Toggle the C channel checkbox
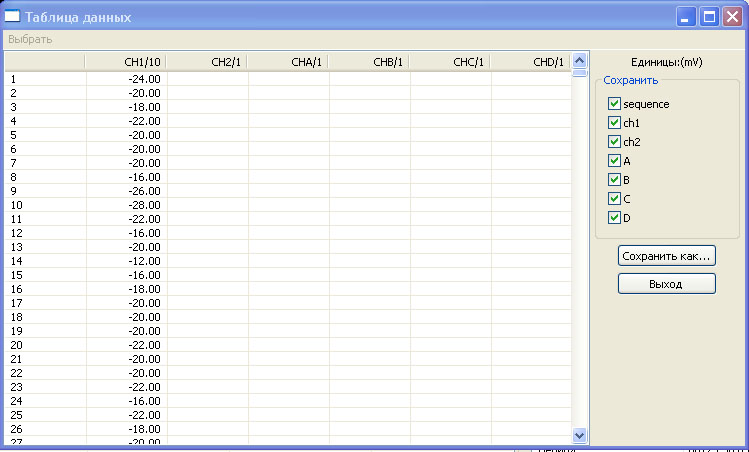Viewport: 749px width, 452px height. [x=614, y=199]
